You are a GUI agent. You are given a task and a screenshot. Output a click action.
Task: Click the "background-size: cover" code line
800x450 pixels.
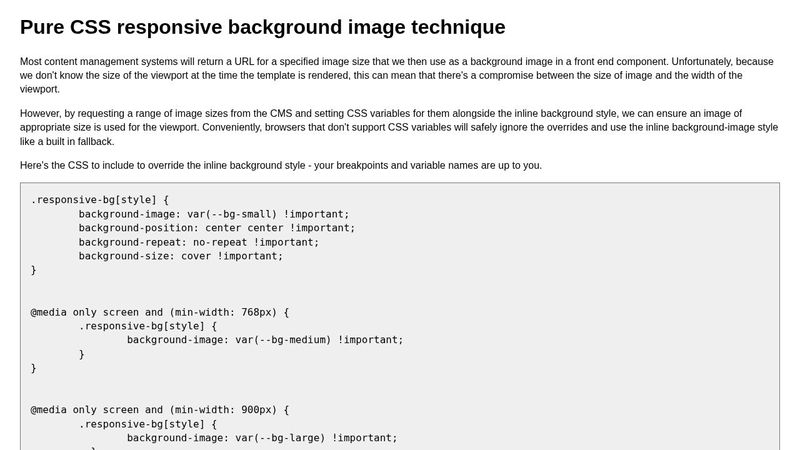181,255
